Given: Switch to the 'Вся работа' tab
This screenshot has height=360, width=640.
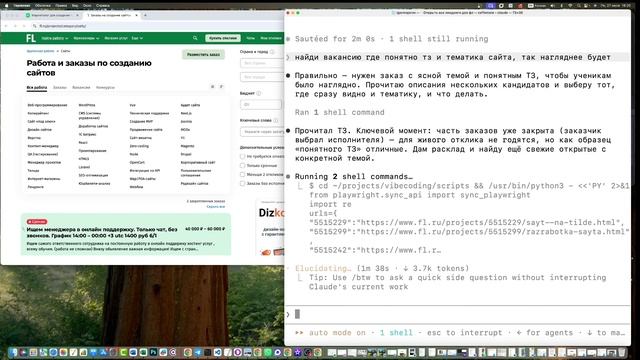Looking at the screenshot, I should [37, 87].
